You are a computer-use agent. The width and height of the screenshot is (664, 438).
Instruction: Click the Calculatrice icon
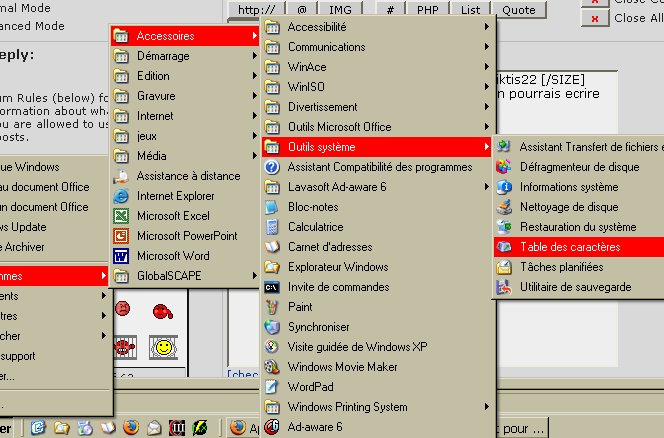pos(272,227)
